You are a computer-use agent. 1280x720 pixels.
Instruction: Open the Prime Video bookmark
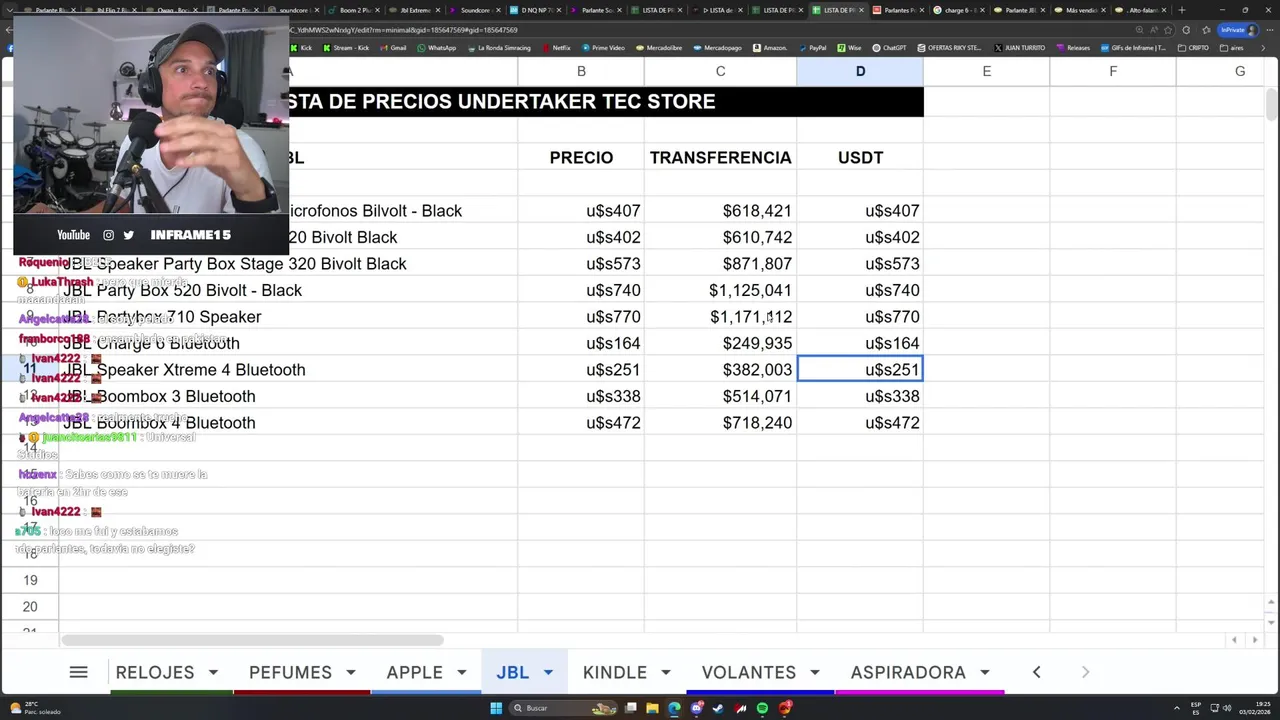point(603,47)
